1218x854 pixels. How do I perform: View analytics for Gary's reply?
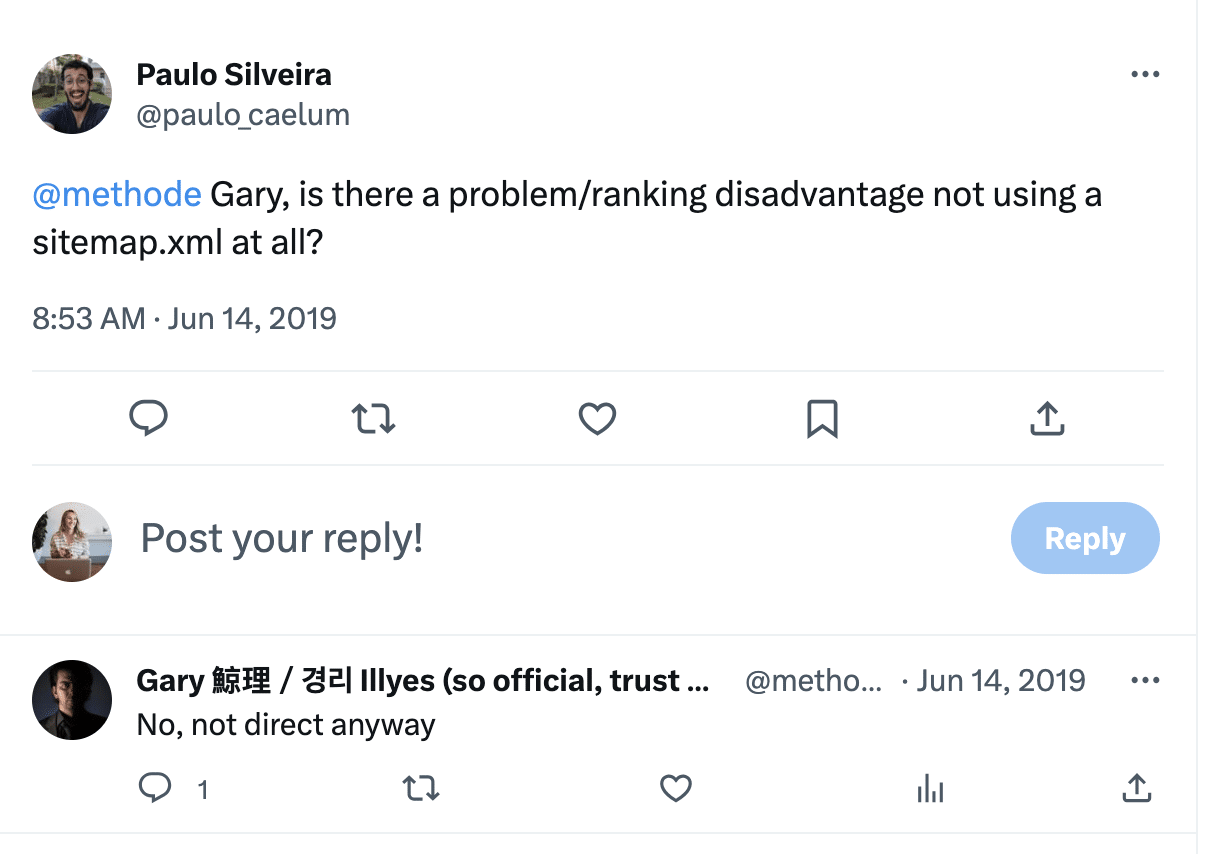click(x=930, y=790)
